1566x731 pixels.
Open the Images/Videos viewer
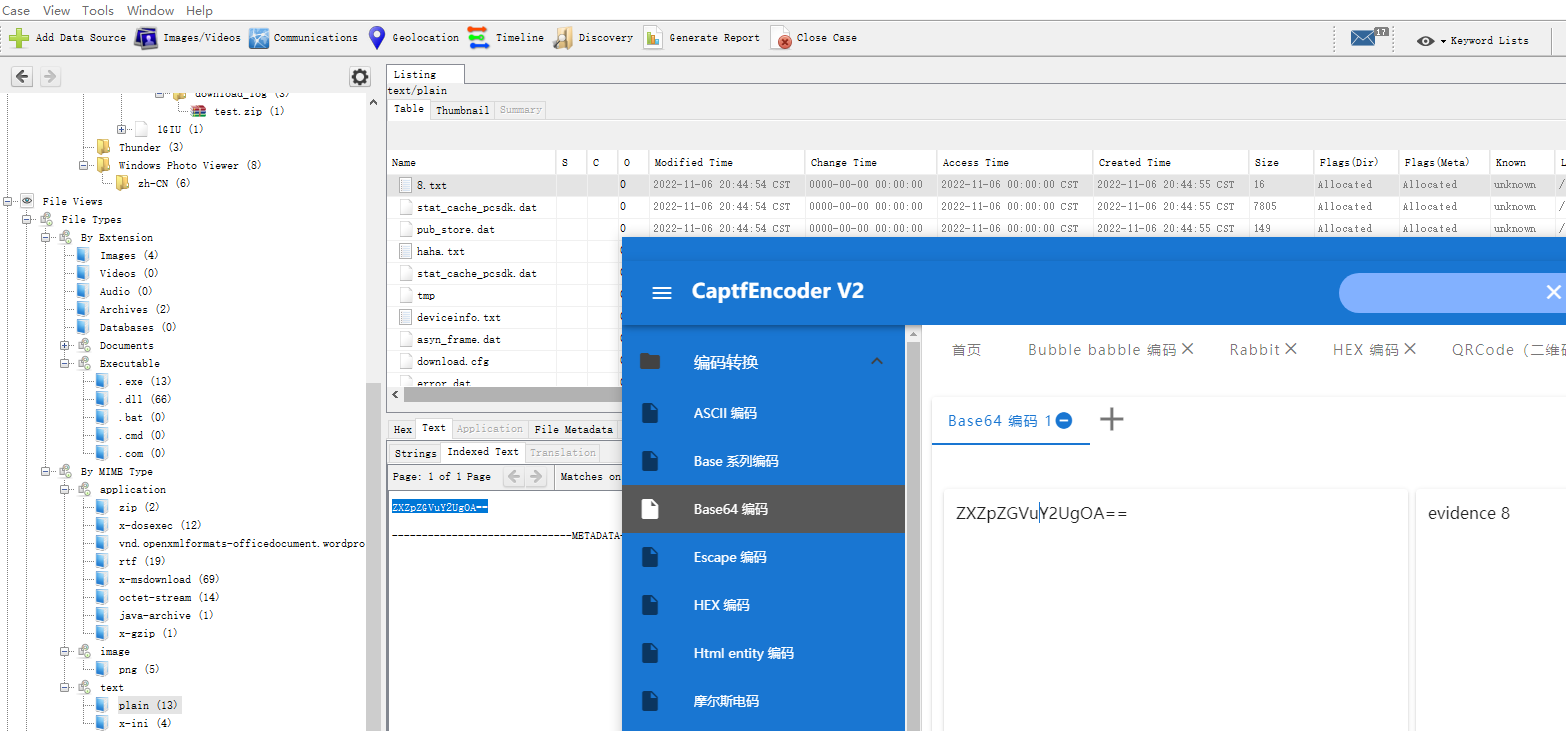(147, 38)
